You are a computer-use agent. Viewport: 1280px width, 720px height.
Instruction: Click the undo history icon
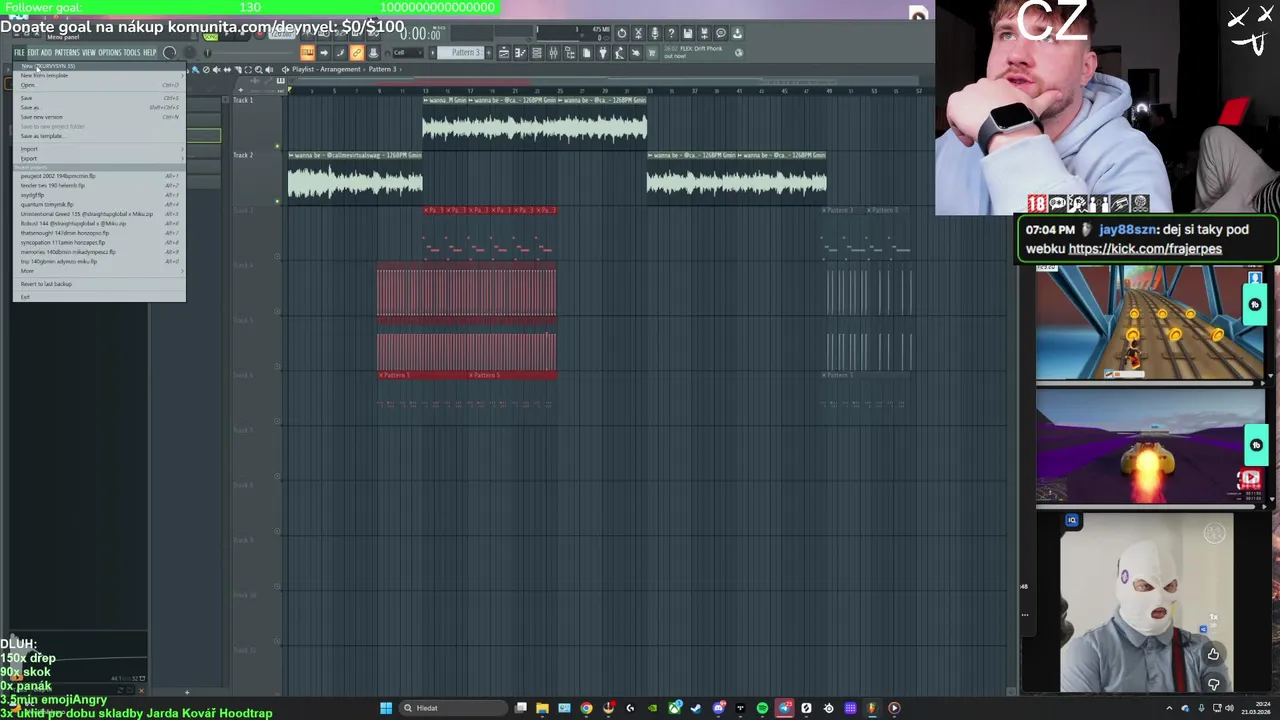pos(621,34)
